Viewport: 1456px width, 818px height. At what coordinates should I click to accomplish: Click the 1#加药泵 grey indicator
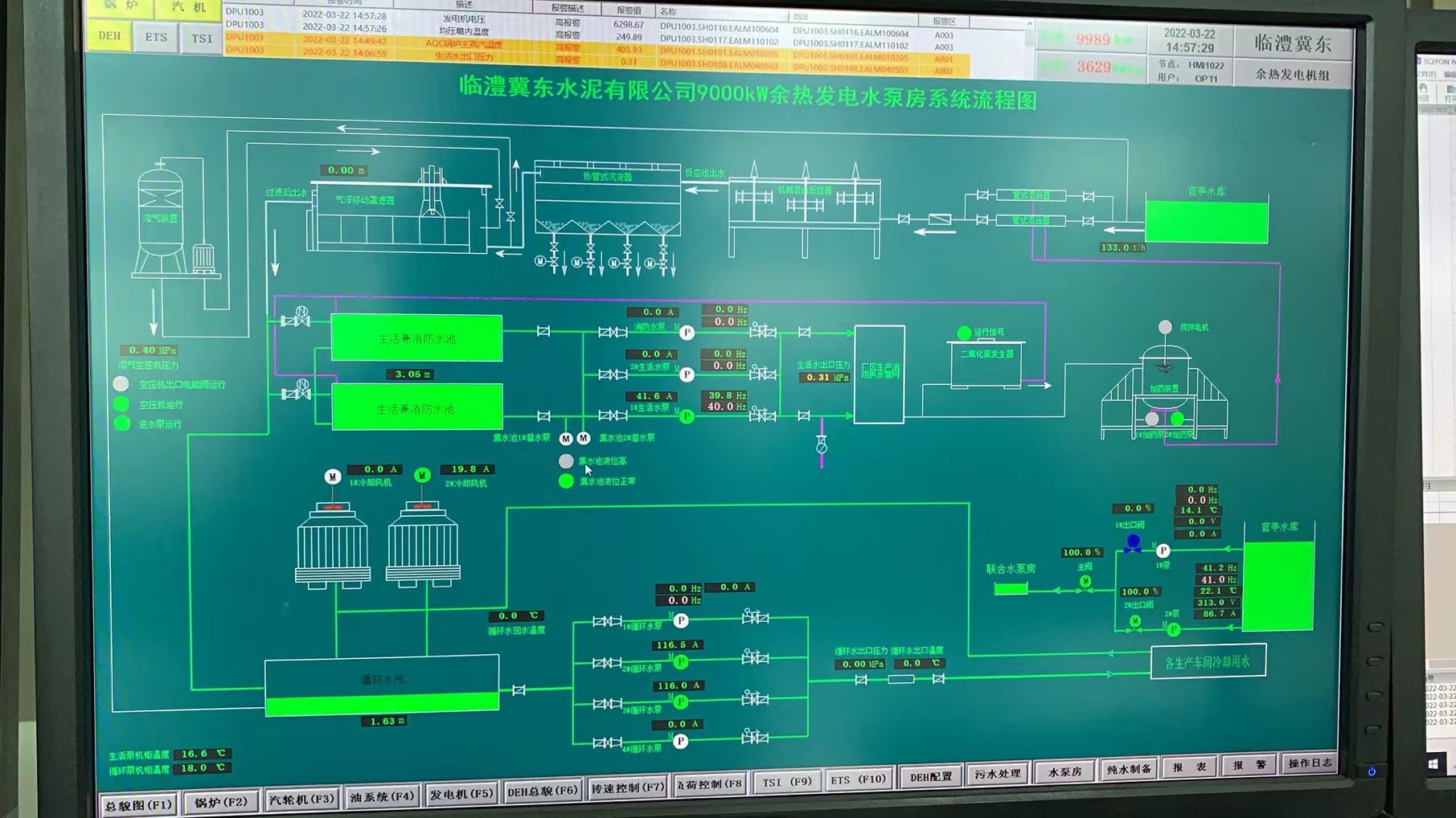click(x=1152, y=419)
